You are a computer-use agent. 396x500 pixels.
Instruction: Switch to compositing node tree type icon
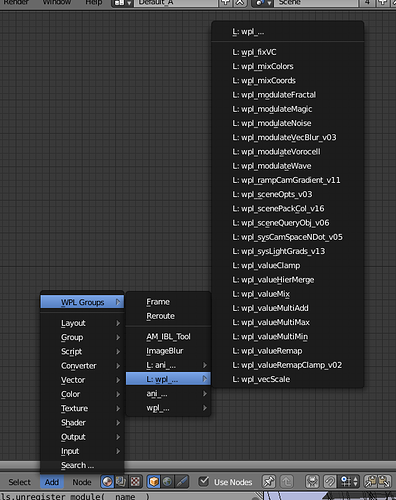[121, 482]
